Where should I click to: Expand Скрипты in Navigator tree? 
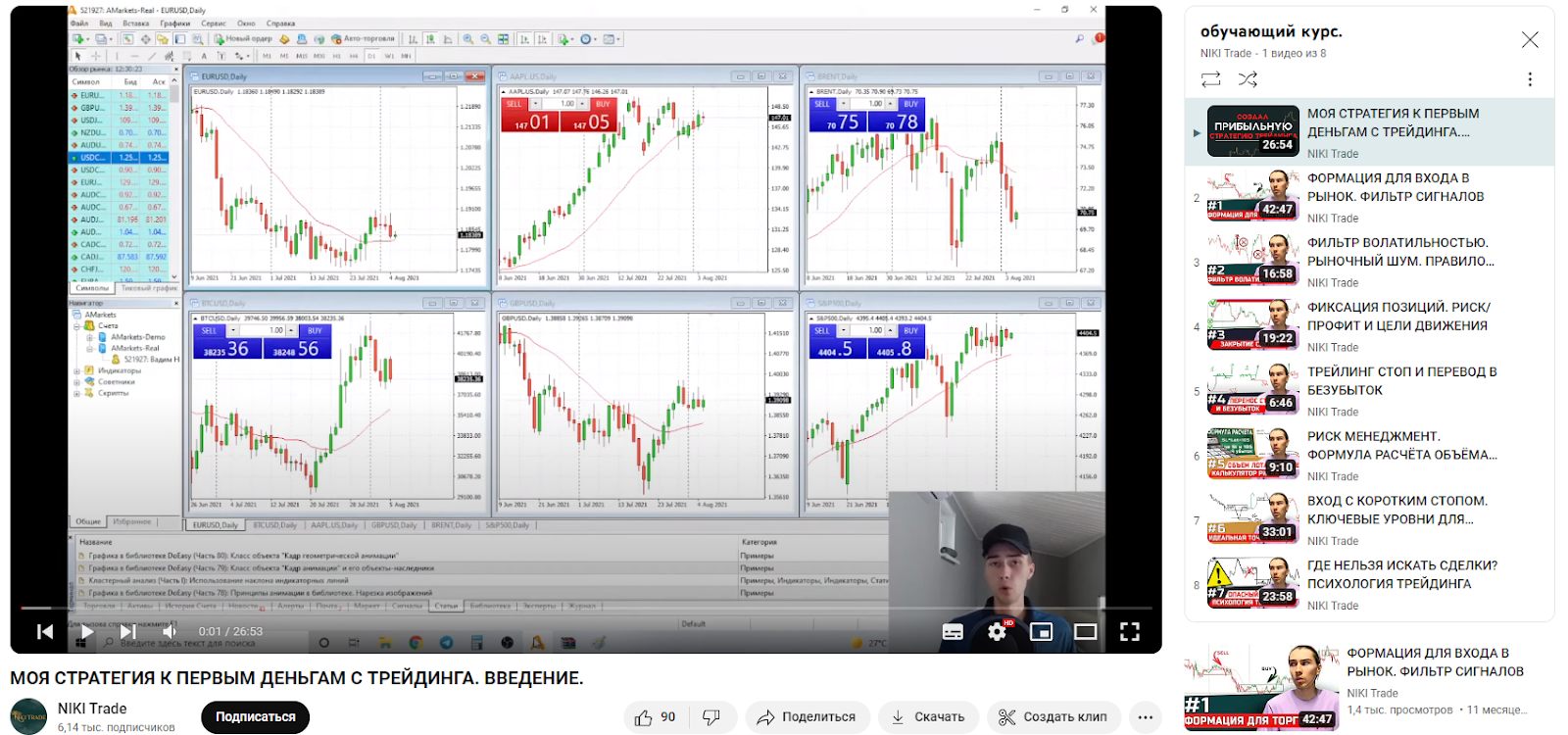(x=77, y=393)
